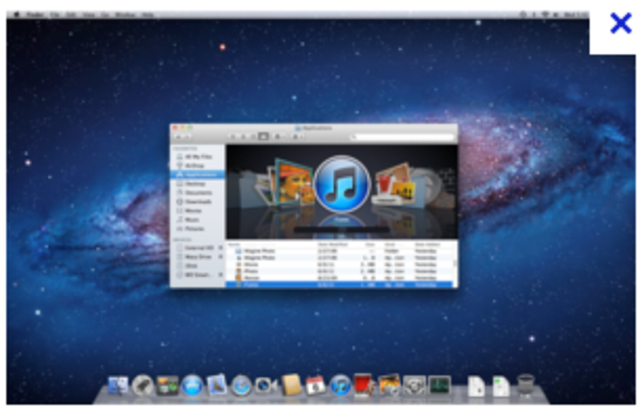Launch iTunes from the Dock

click(x=340, y=385)
